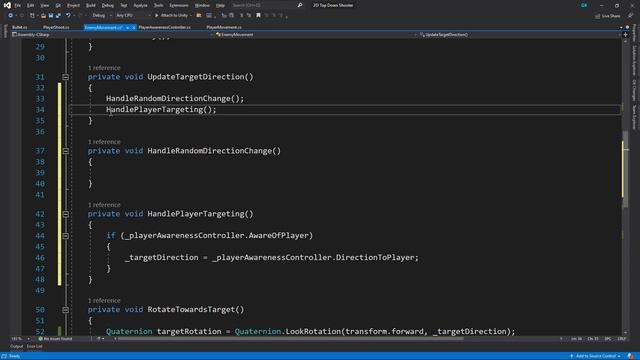This screenshot has width=640, height=360.
Task: Open the Tools menu
Action: point(158,5)
